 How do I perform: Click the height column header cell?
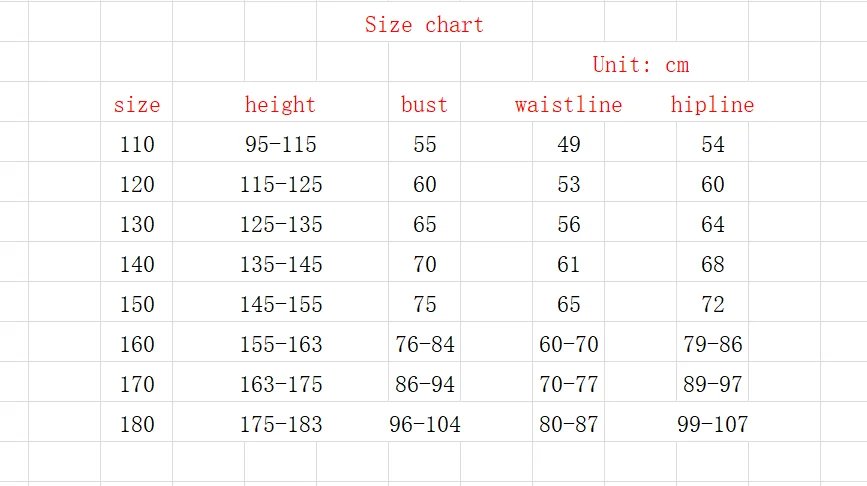point(280,104)
